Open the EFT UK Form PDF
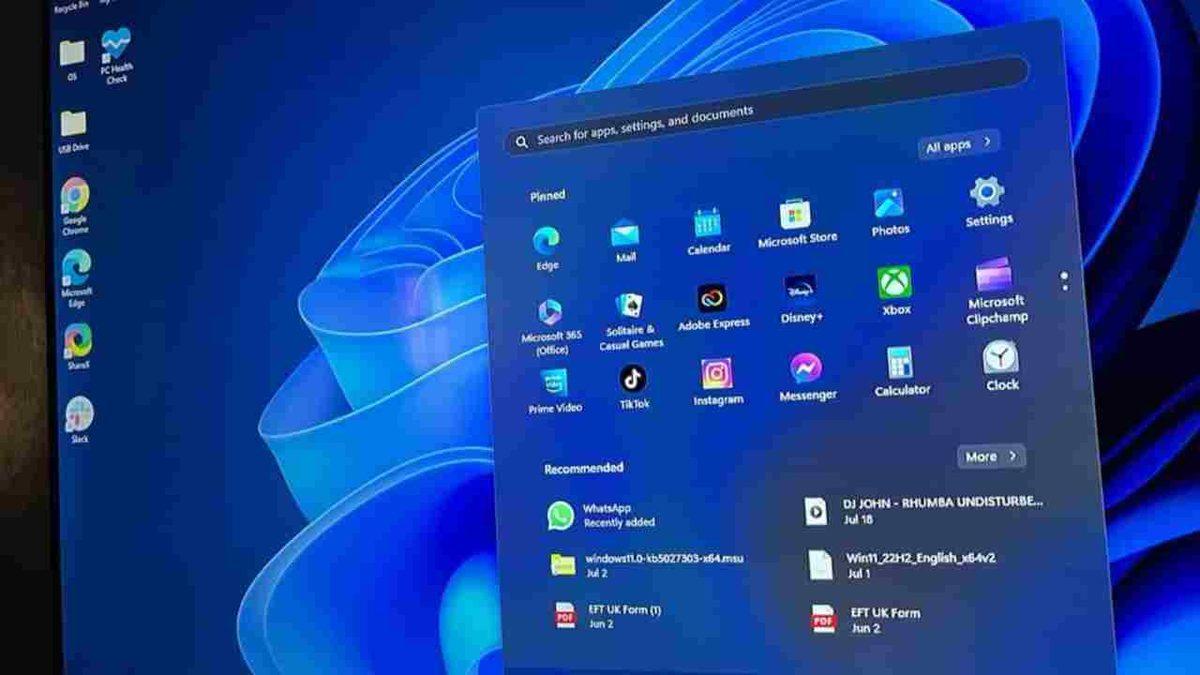 pyautogui.click(x=886, y=618)
